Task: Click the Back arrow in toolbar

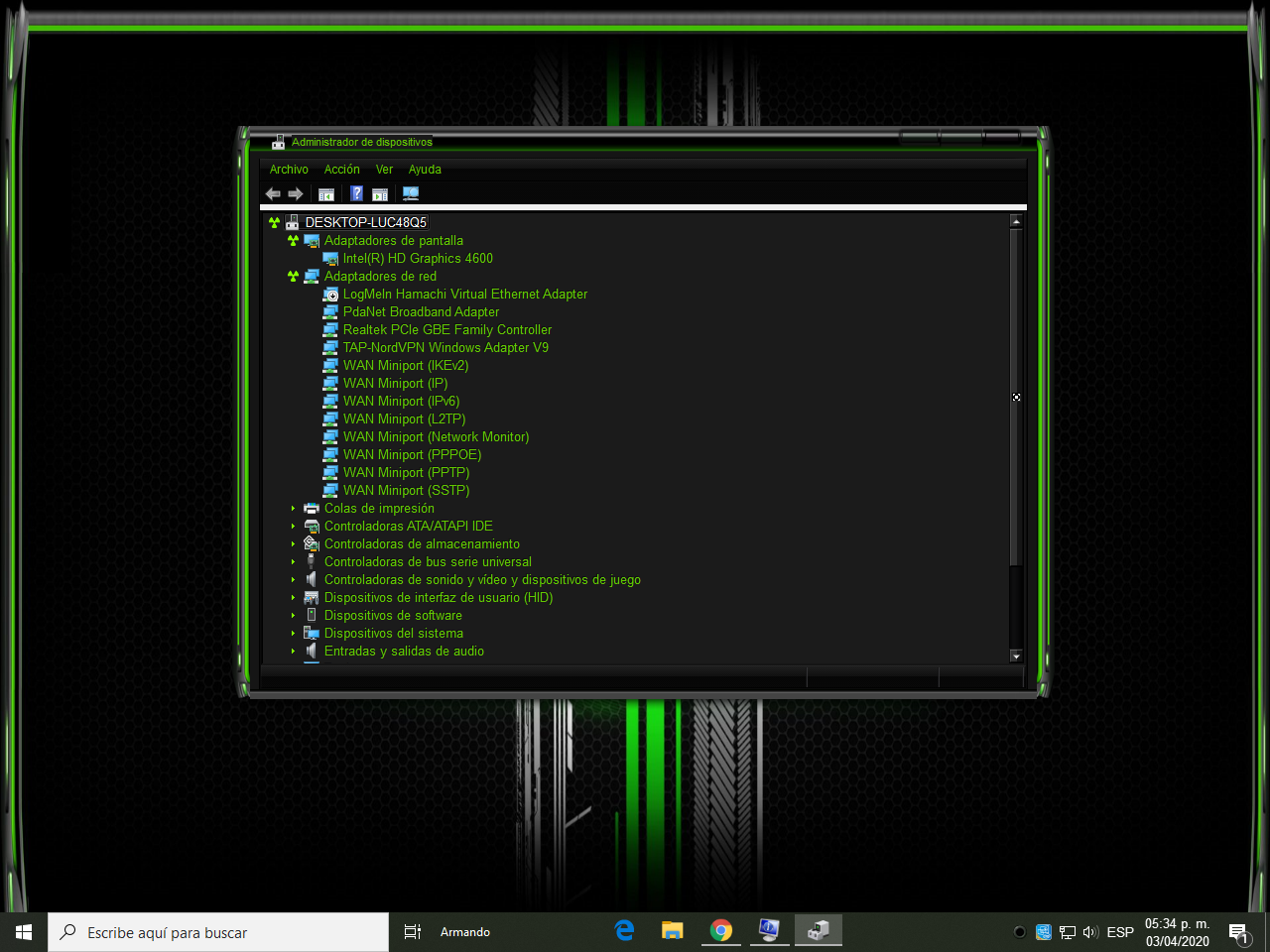Action: point(273,194)
